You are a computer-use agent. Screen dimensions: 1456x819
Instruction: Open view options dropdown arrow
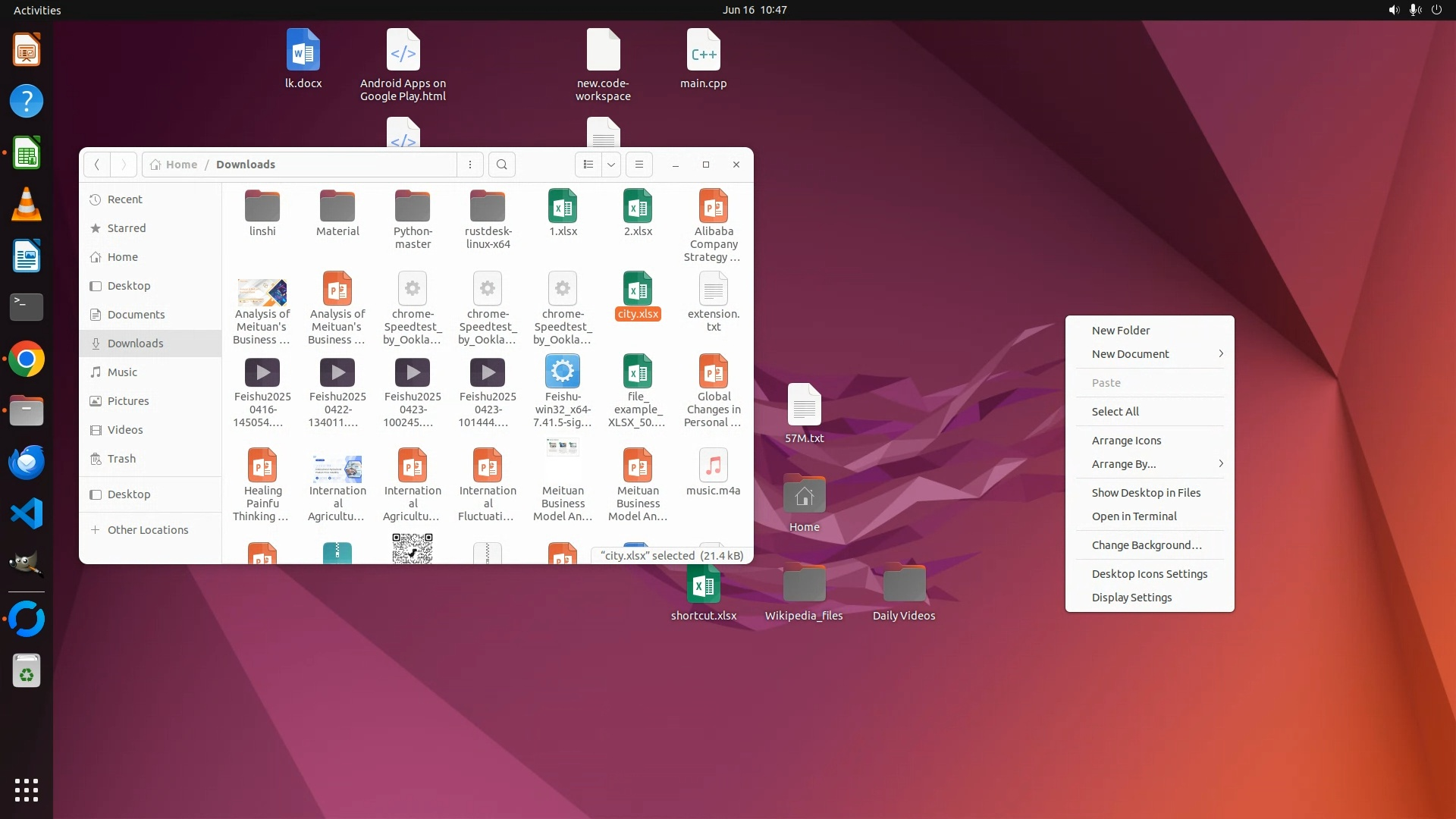point(611,165)
